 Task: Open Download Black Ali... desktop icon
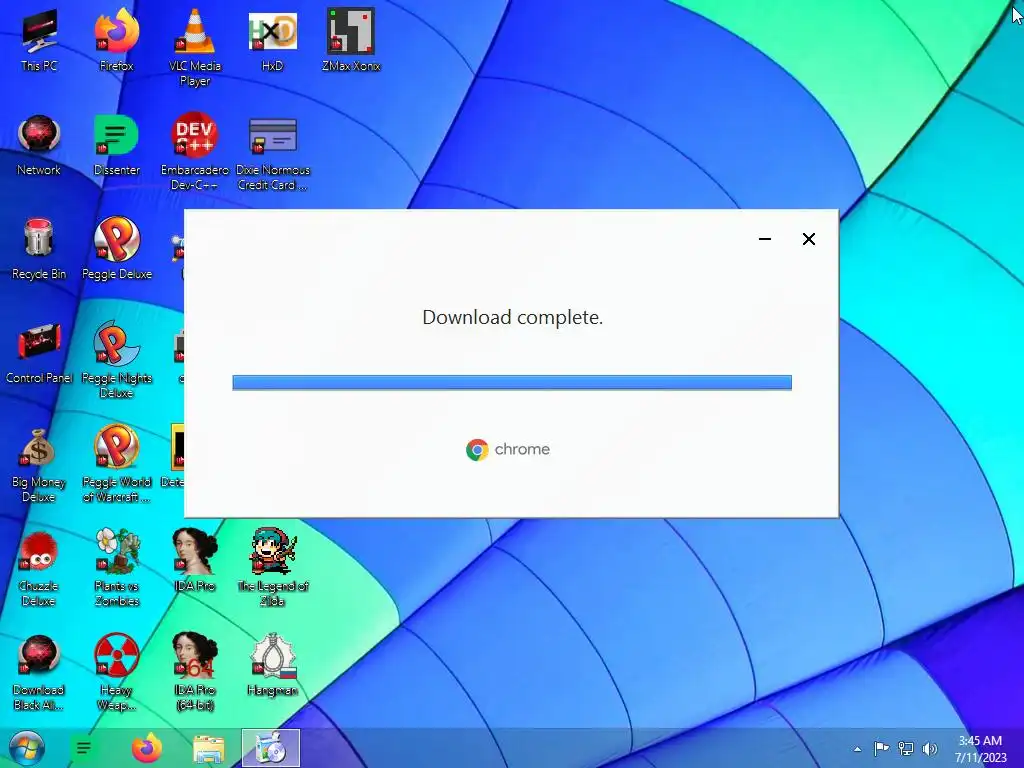tap(39, 671)
